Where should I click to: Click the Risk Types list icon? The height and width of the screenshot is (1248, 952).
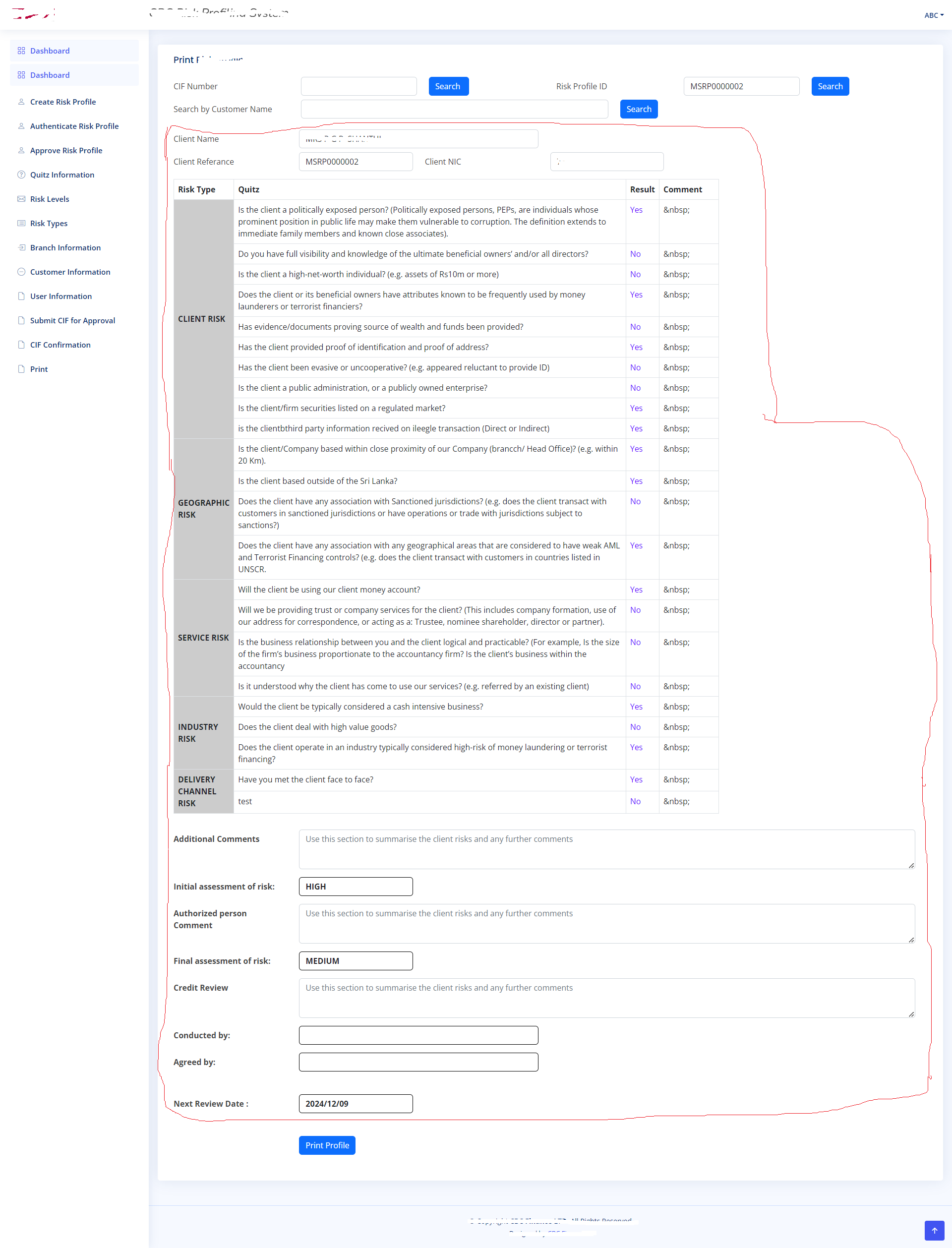click(21, 223)
